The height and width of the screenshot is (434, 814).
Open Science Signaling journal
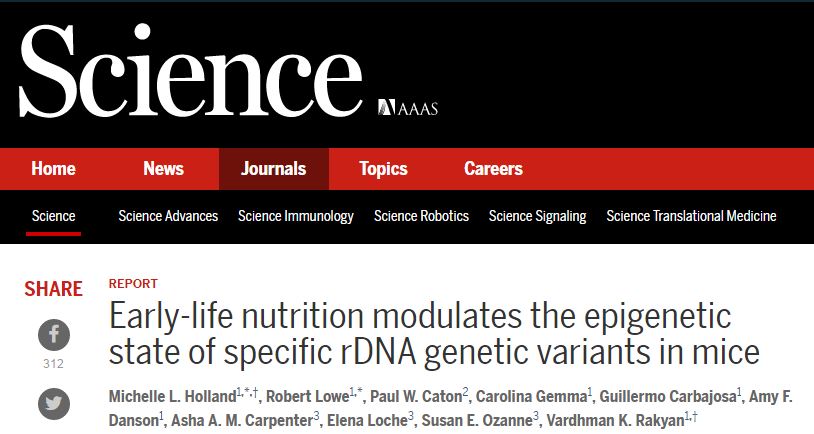pyautogui.click(x=537, y=216)
